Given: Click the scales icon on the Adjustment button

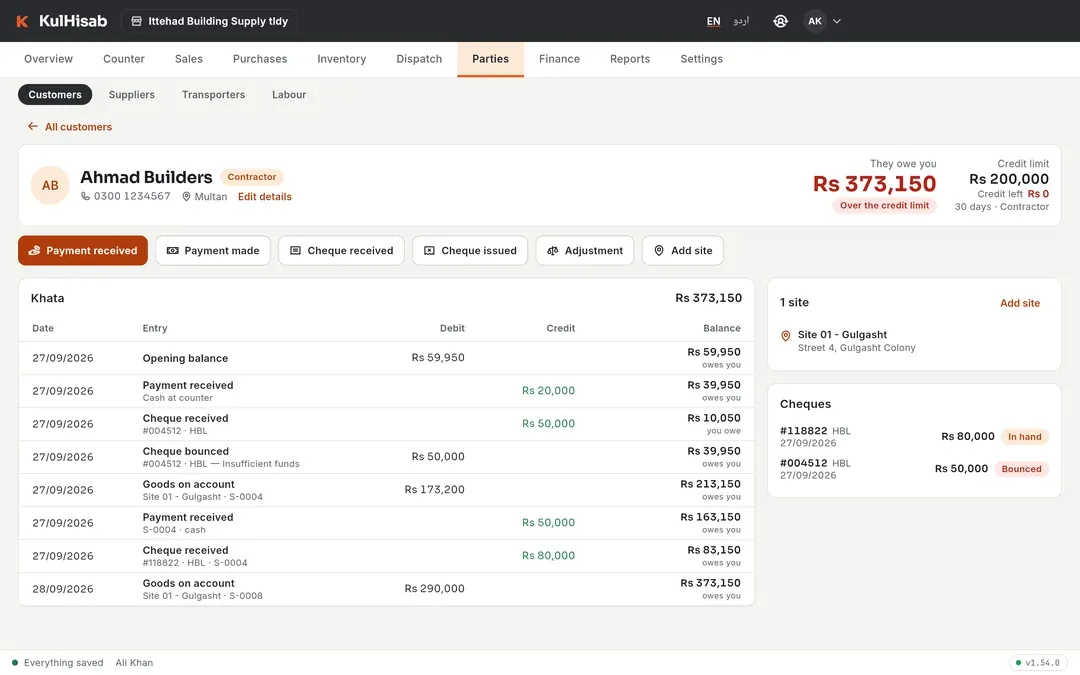Looking at the screenshot, I should pyautogui.click(x=552, y=251).
